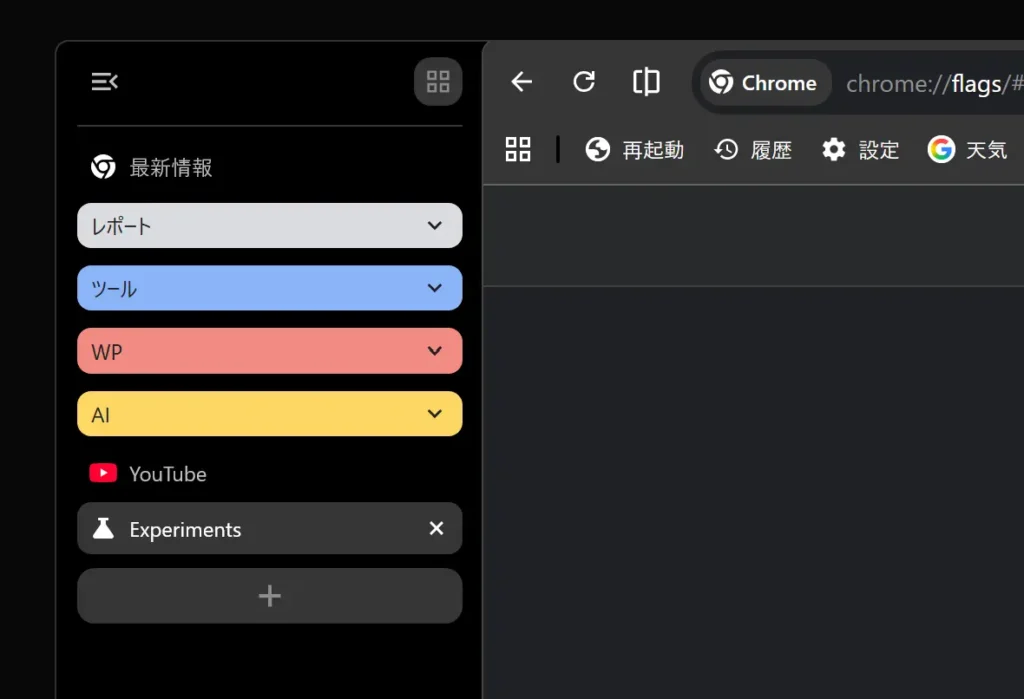
Task: Open the 設定 bookmark link
Action: 860,149
